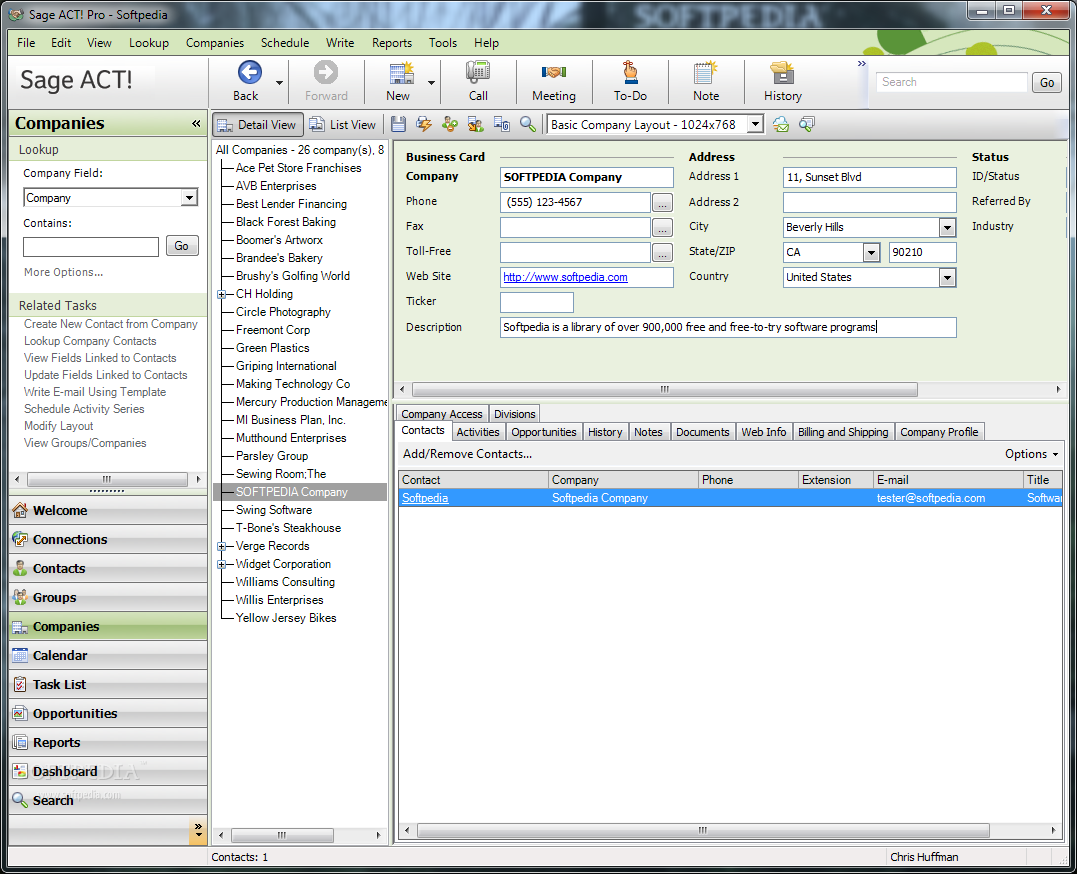Click the e-mail envelope toolbar icon
Screen dimensions: 1077x874
(x=781, y=124)
